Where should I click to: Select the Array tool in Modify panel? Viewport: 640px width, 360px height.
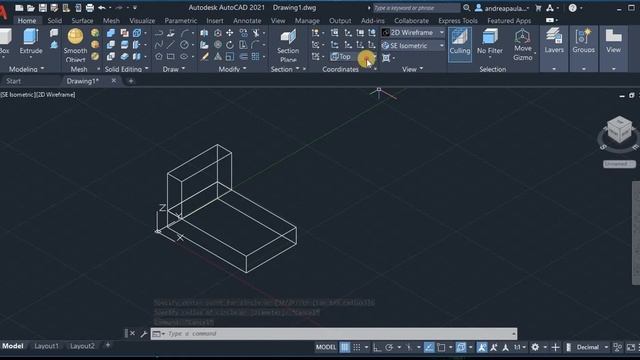256,56
